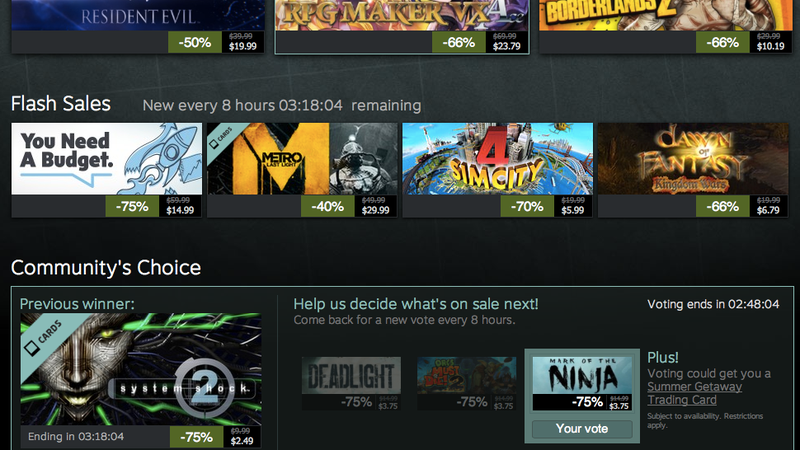Open the Resident Evil sale banner
This screenshot has width=800, height=450.
(x=138, y=15)
